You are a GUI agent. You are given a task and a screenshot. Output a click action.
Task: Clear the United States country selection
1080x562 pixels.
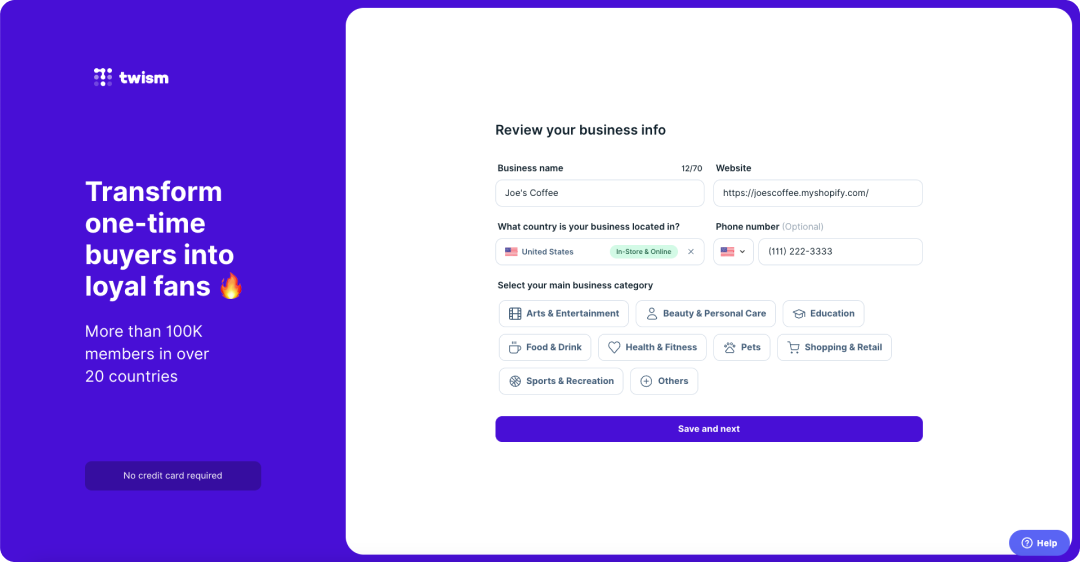pos(691,251)
